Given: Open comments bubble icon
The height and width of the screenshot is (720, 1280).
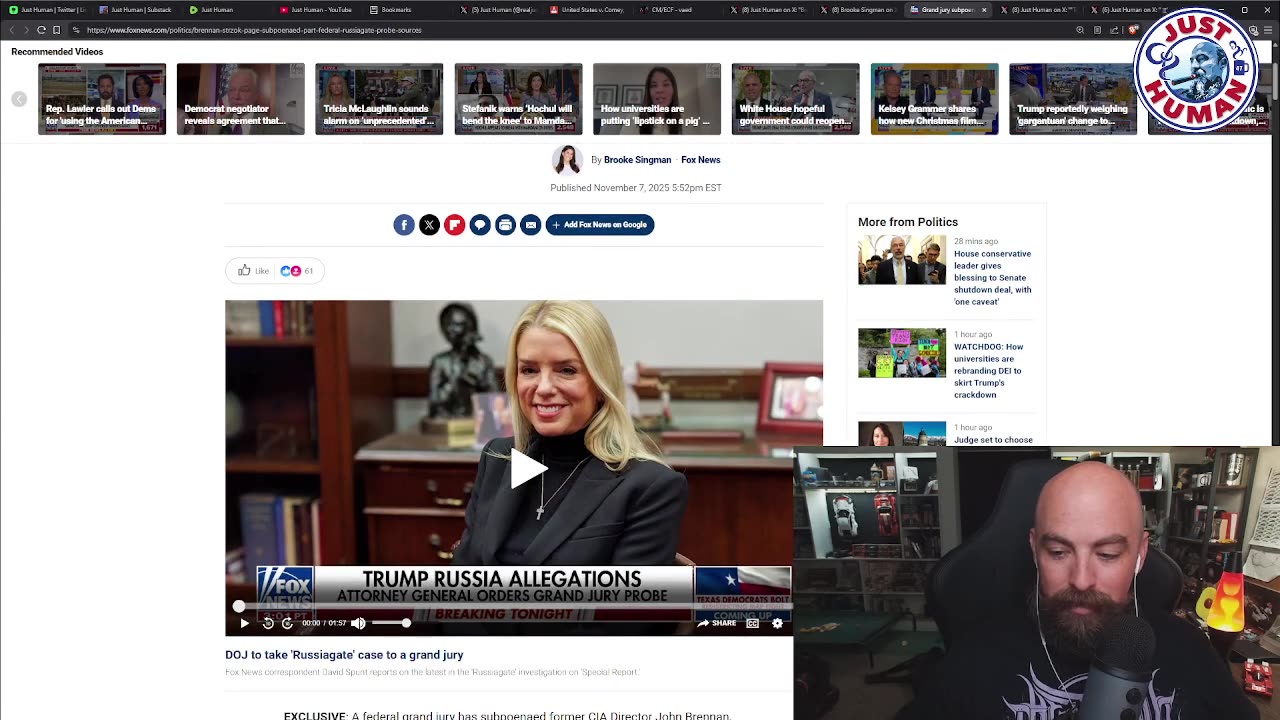Looking at the screenshot, I should 480,225.
